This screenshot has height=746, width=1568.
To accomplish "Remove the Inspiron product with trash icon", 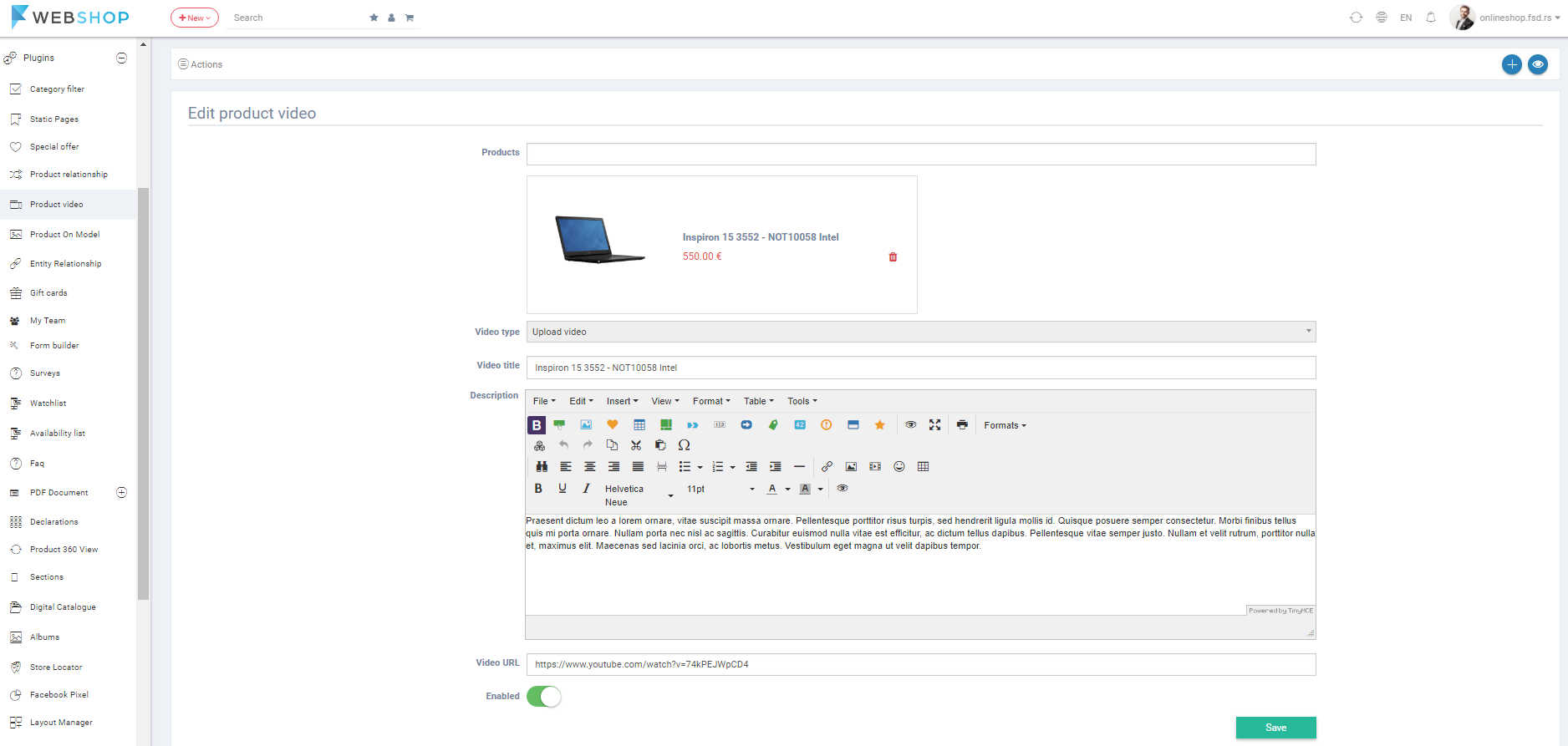I will tap(893, 257).
